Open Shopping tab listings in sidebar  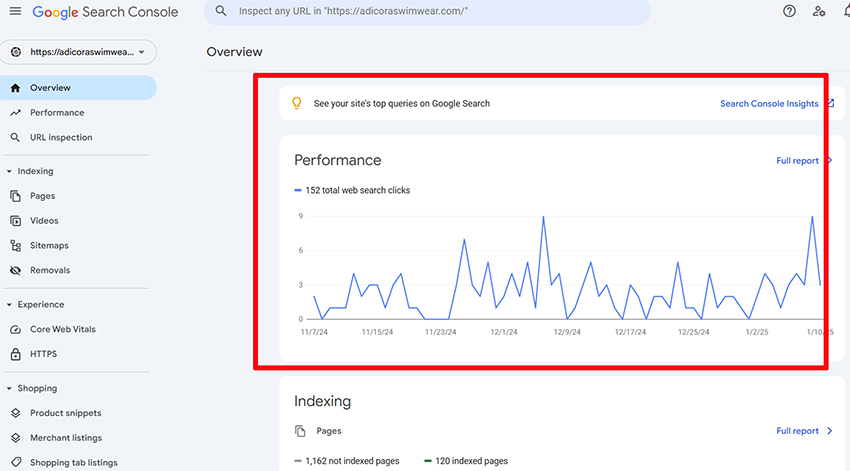click(x=74, y=463)
